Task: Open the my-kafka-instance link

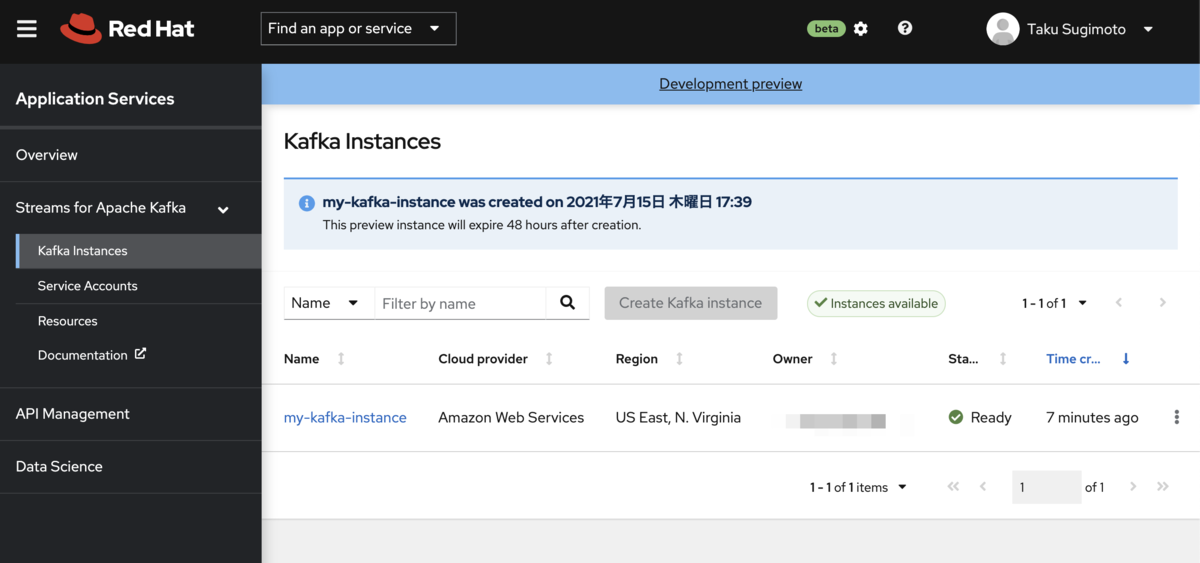Action: click(345, 418)
